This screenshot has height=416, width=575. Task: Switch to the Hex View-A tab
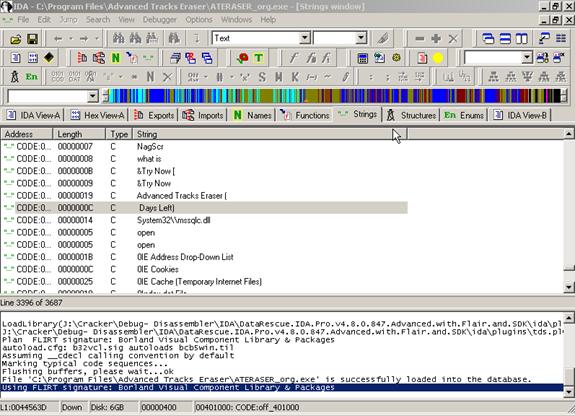[98, 115]
